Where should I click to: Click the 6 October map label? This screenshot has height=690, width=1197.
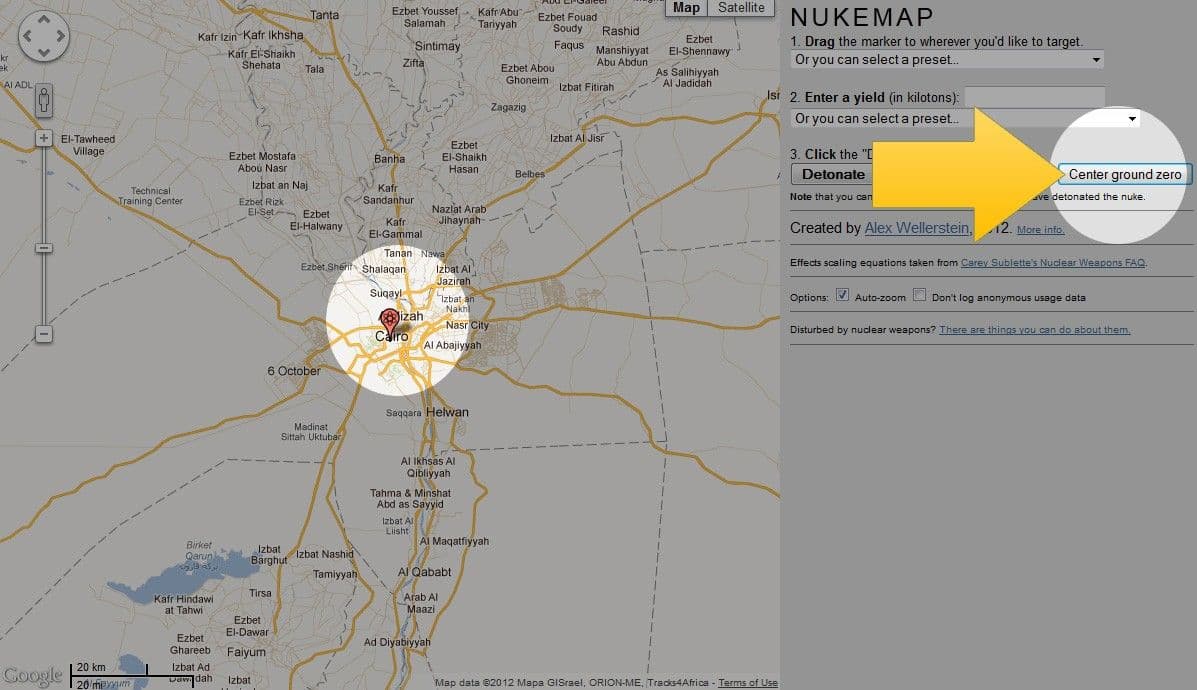[x=294, y=371]
